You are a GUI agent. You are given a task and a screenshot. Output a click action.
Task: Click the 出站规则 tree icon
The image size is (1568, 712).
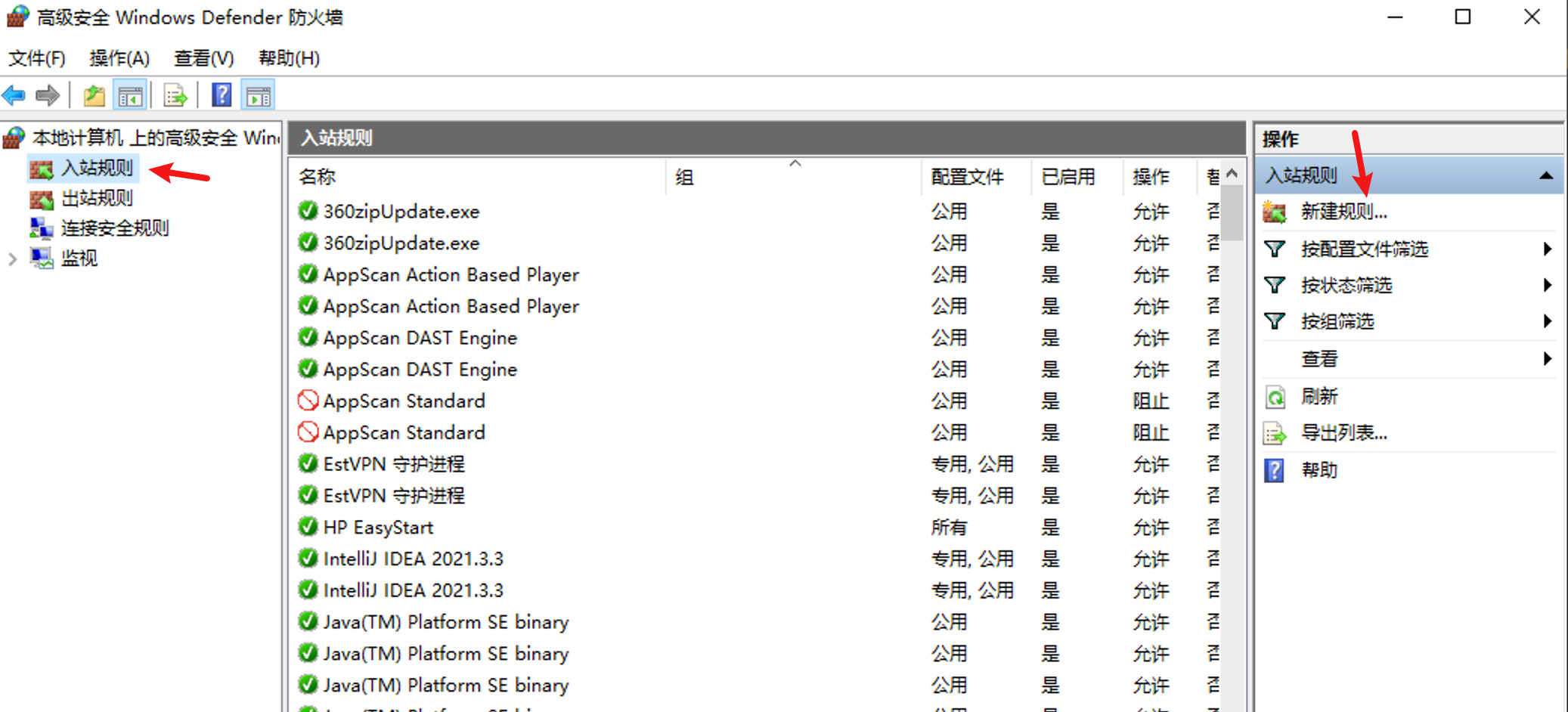click(x=42, y=199)
